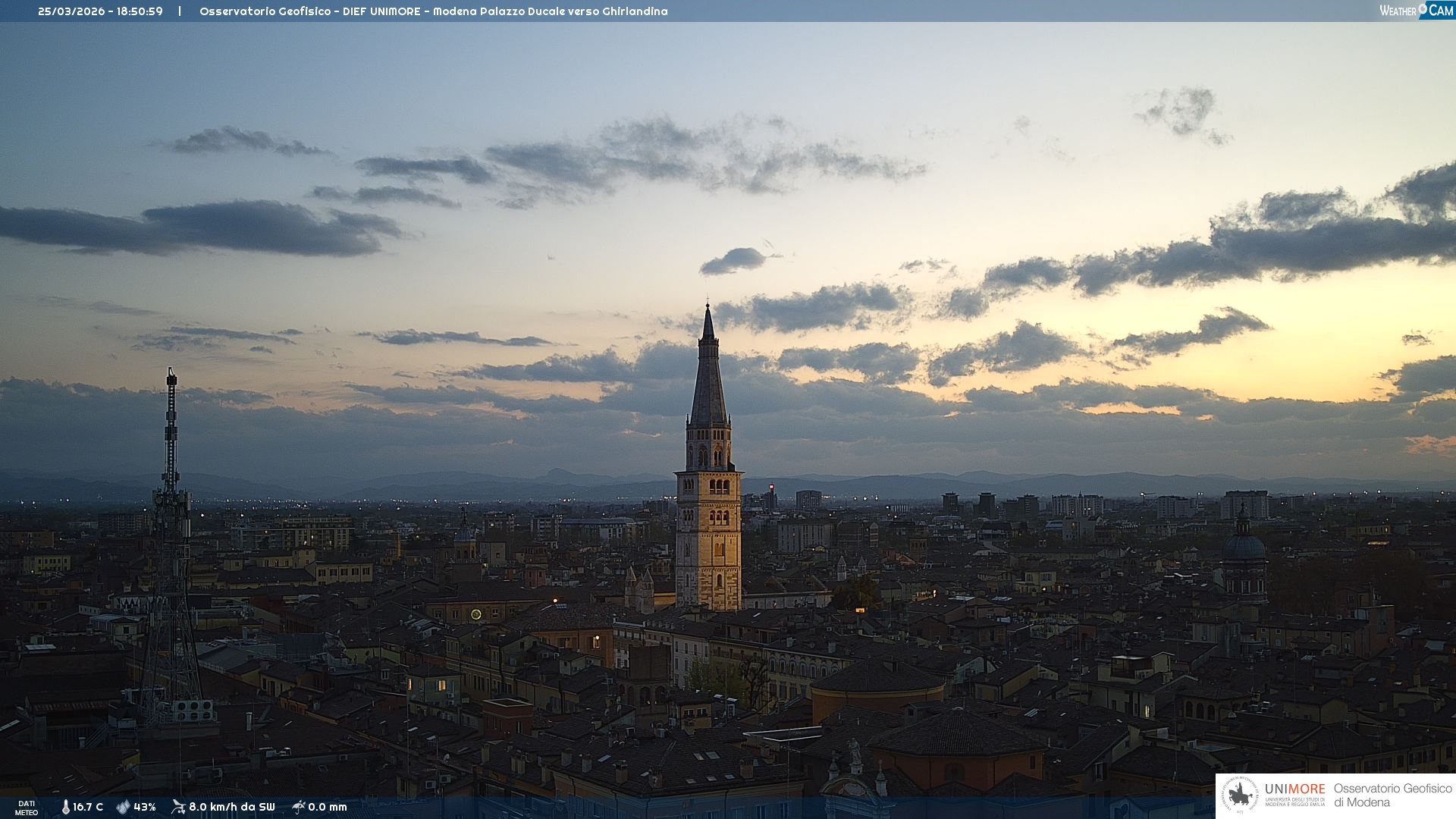Click the 8.0 km/h da SW wind reading

click(231, 807)
